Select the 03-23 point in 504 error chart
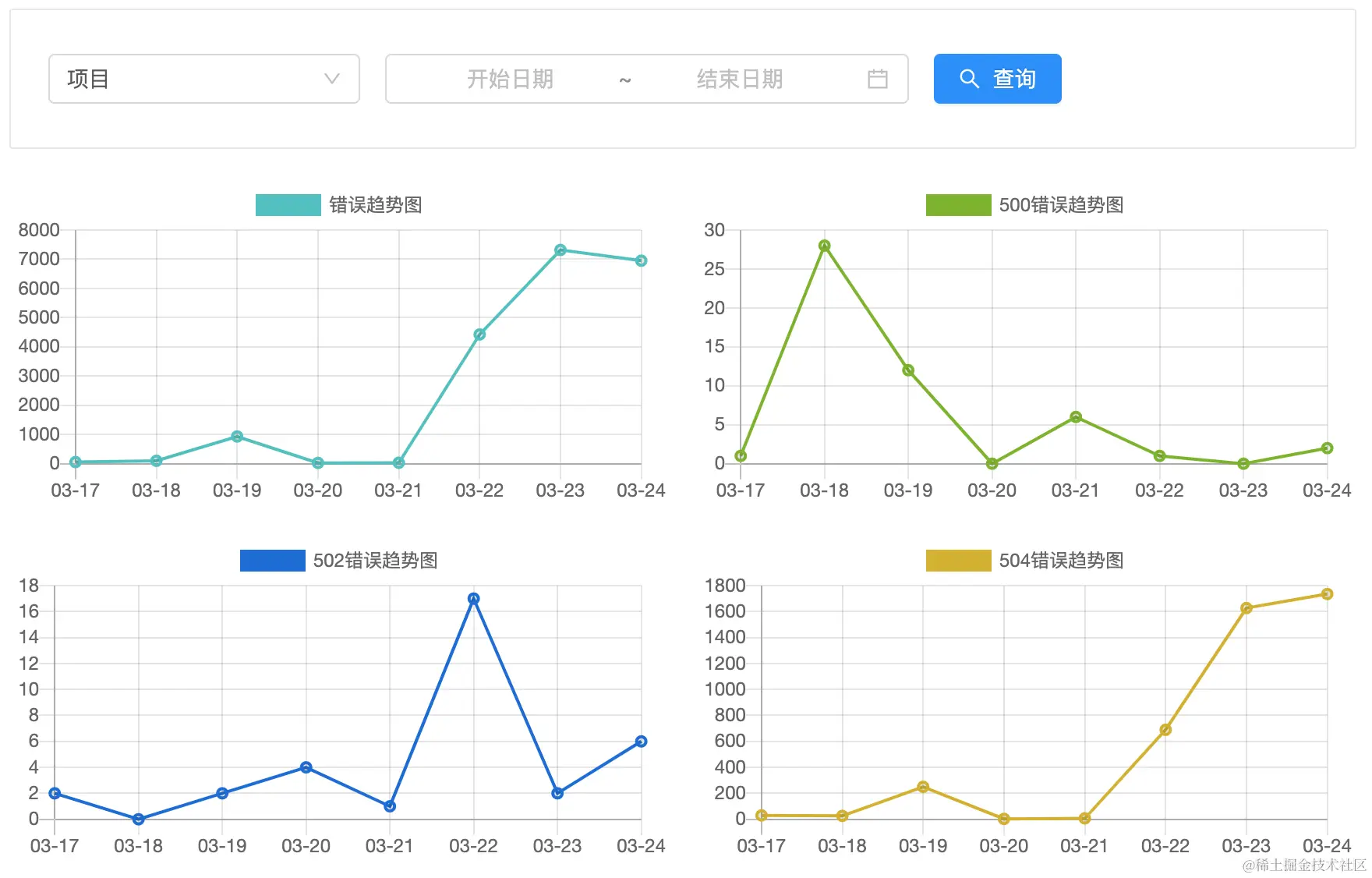 tap(1246, 608)
